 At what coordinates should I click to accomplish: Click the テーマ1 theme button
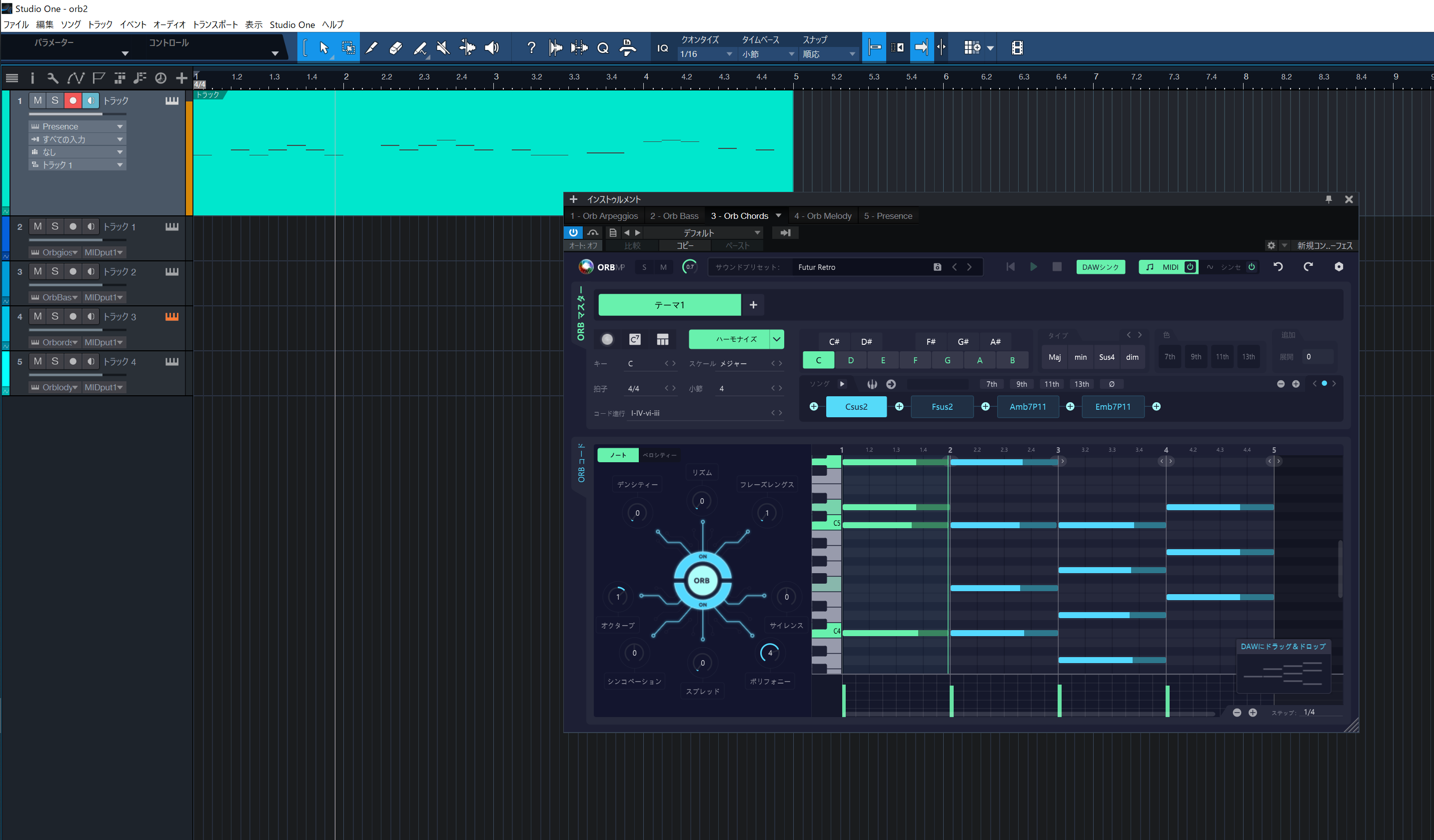point(669,305)
